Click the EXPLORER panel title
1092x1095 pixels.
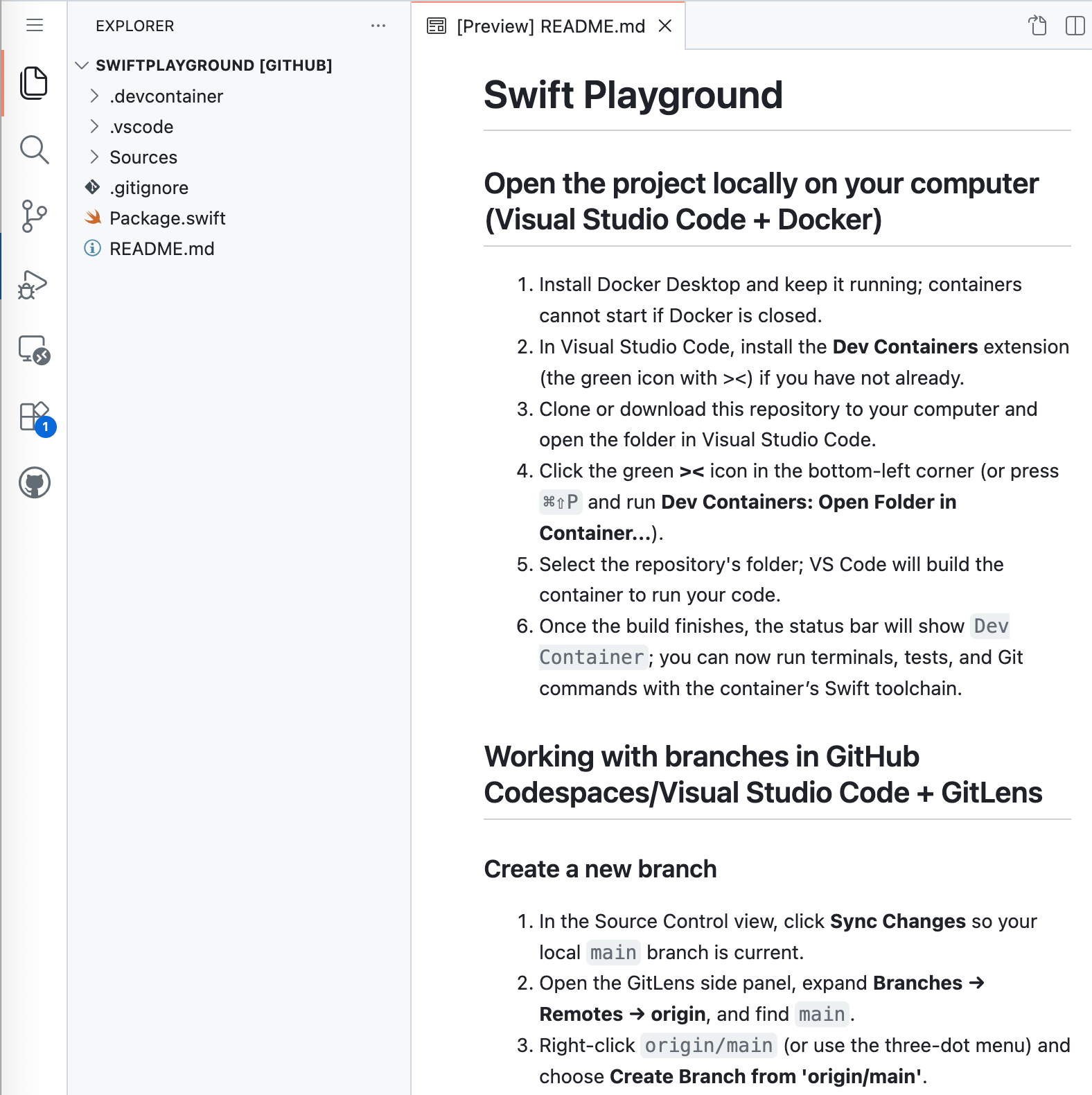pyautogui.click(x=135, y=26)
